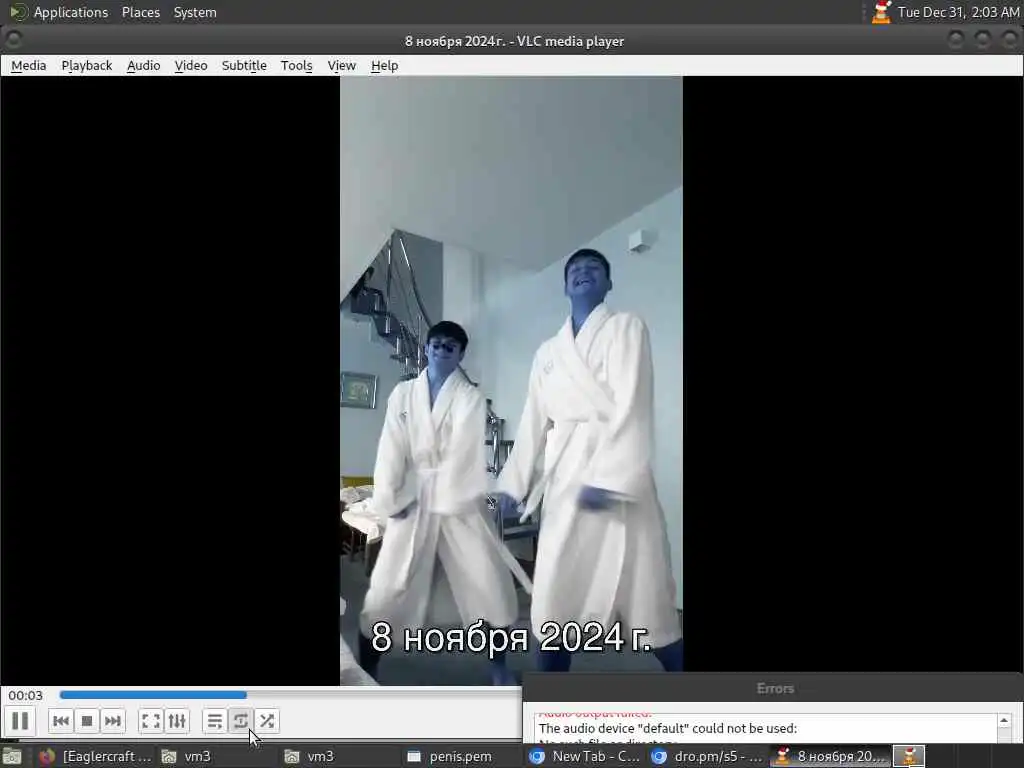Switch to first vm3 file manager window
The height and width of the screenshot is (768, 1024).
219,756
